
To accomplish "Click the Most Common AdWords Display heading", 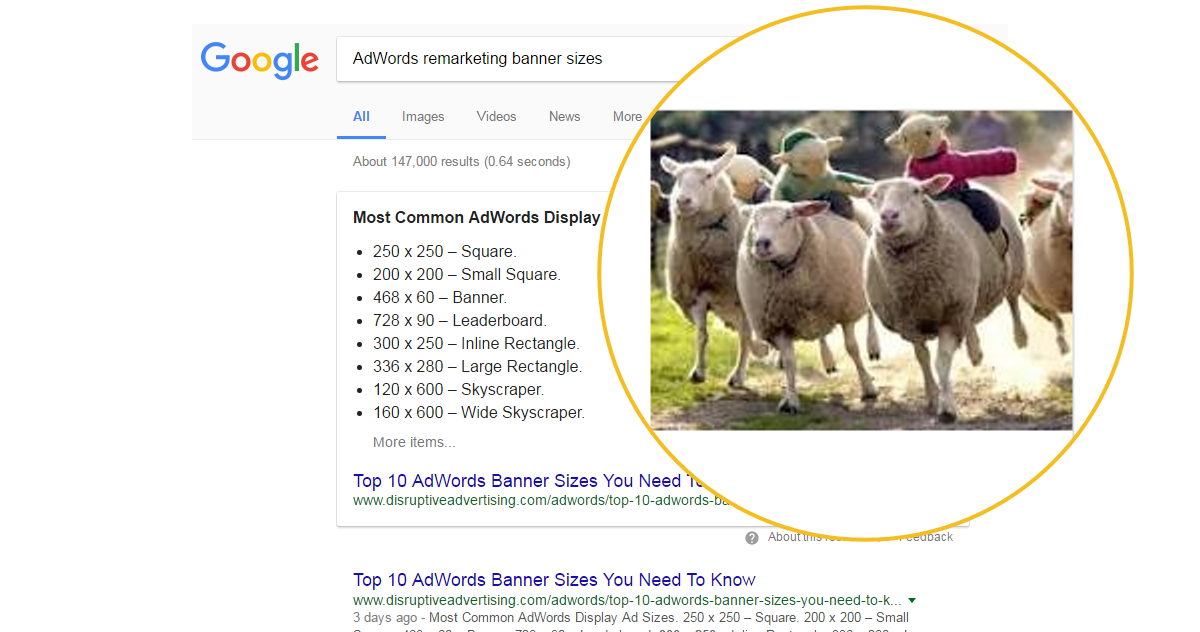I will click(477, 217).
